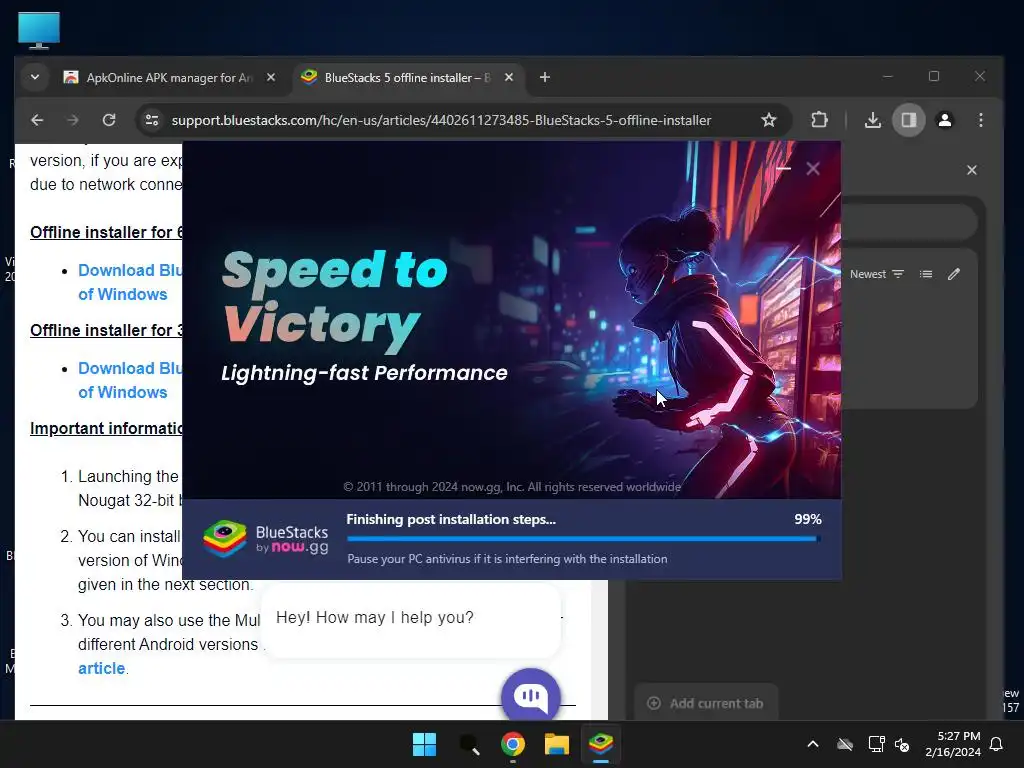Close the BlueStacks installer window

point(813,168)
